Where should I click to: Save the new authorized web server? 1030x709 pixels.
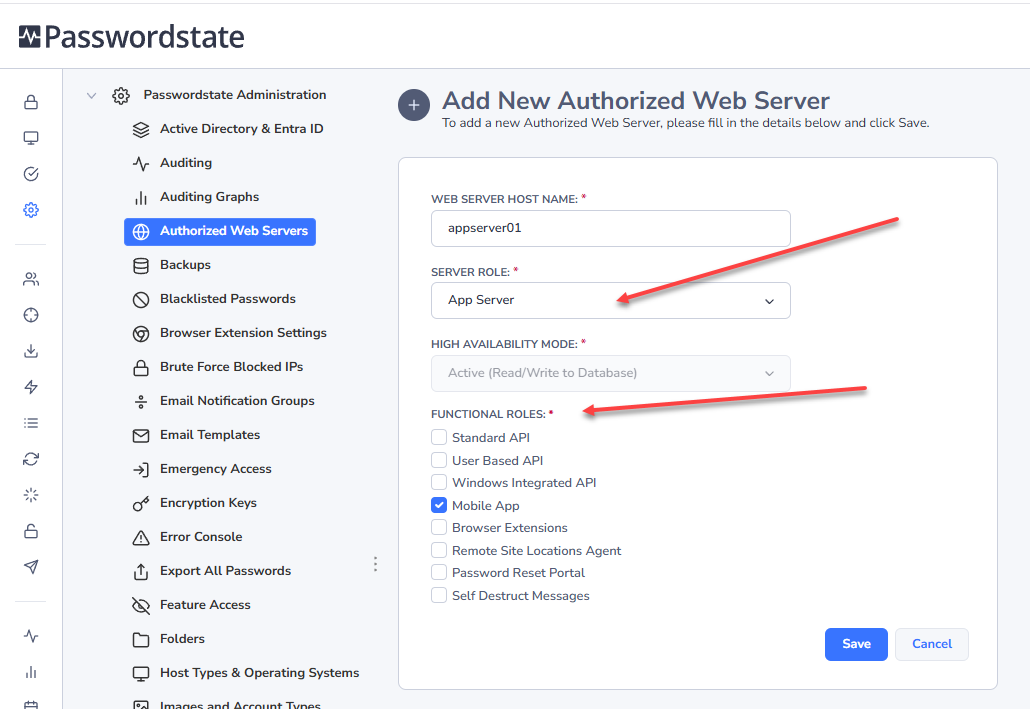856,644
